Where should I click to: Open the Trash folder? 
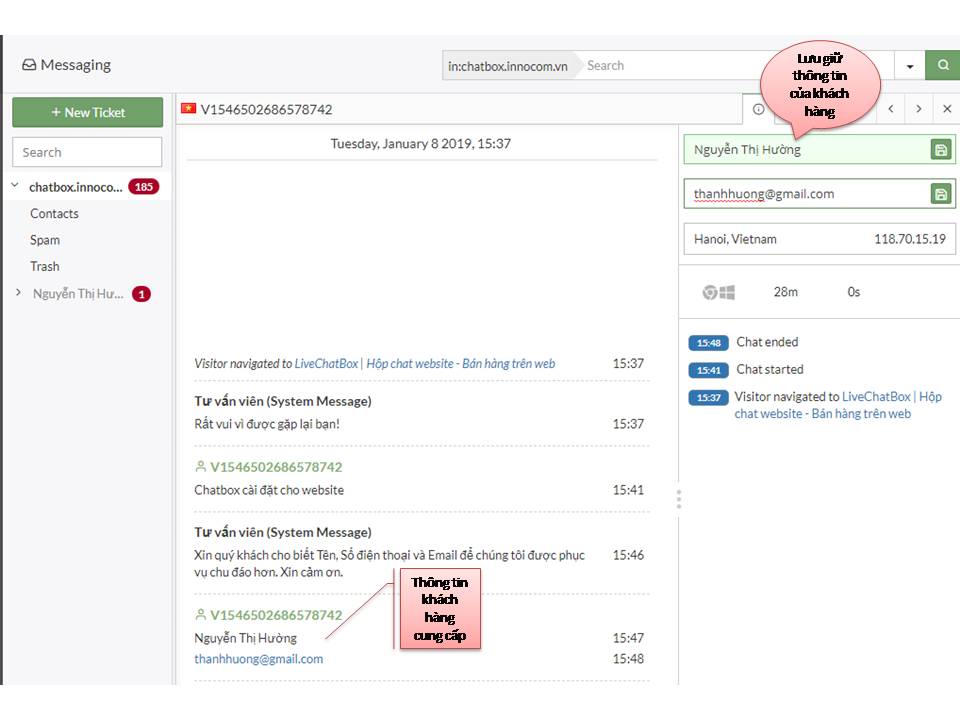tap(45, 266)
